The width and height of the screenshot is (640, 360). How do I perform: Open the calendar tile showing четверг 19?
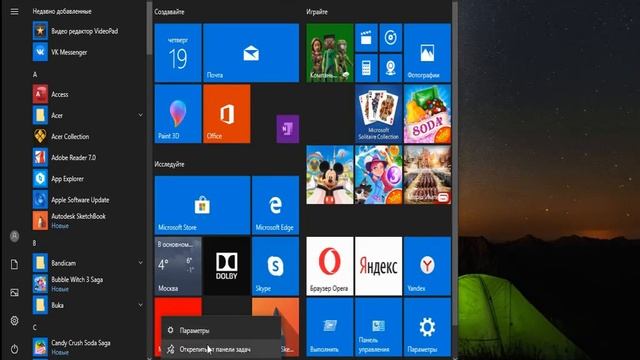[x=178, y=53]
